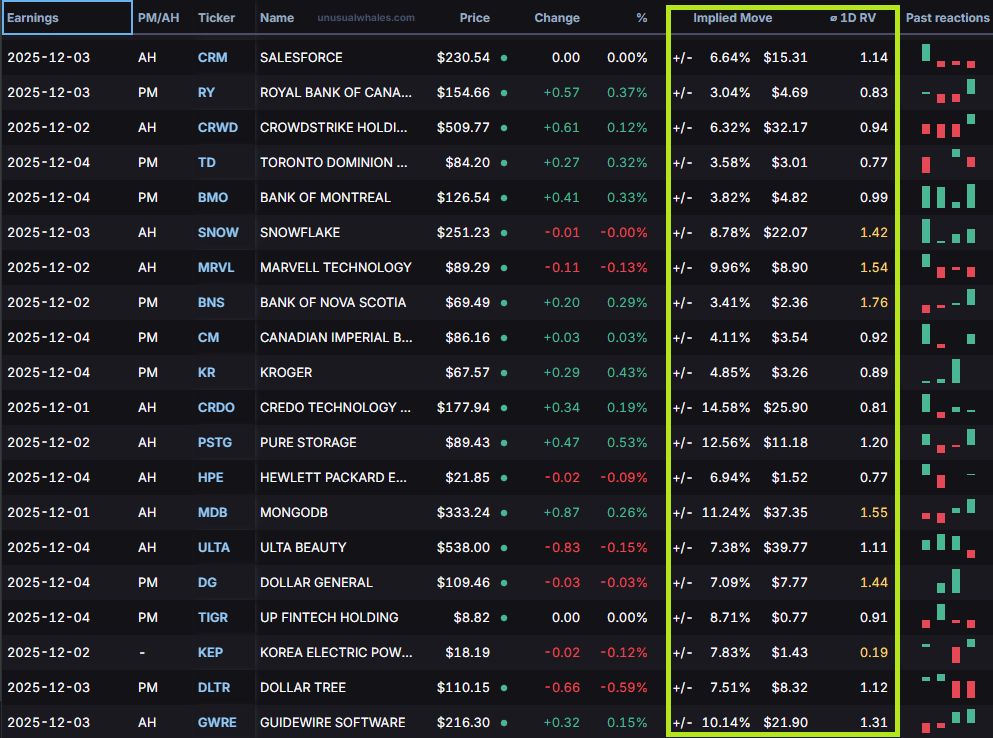Image resolution: width=993 pixels, height=738 pixels.
Task: Click the Change column header
Action: [556, 18]
